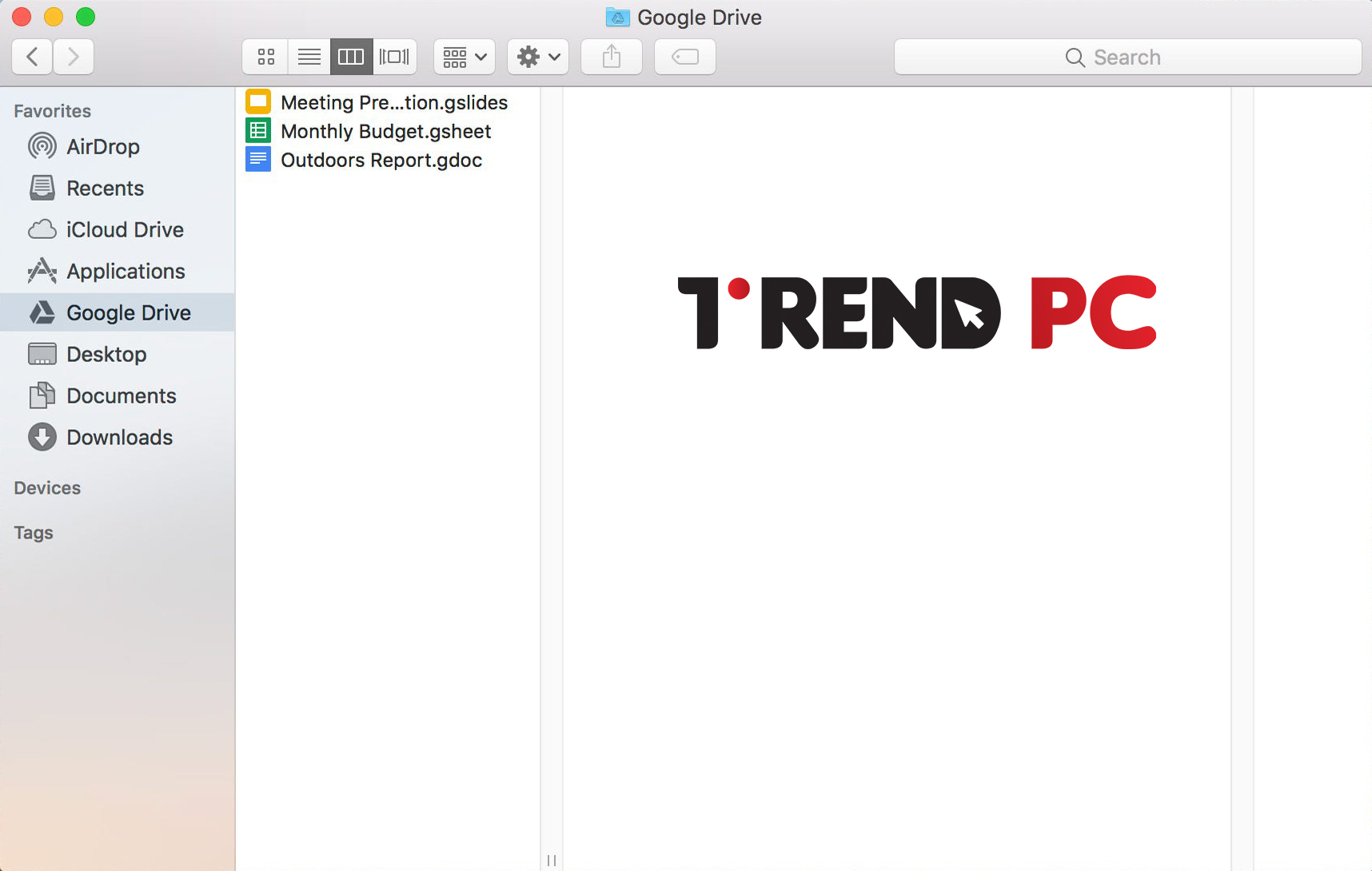Image resolution: width=1372 pixels, height=871 pixels.
Task: Click the search magnifier icon
Action: tap(1075, 58)
